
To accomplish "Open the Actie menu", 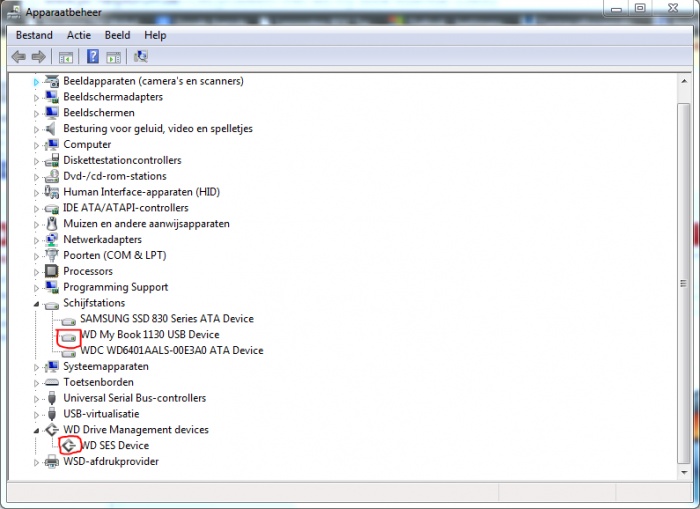I will pos(79,35).
